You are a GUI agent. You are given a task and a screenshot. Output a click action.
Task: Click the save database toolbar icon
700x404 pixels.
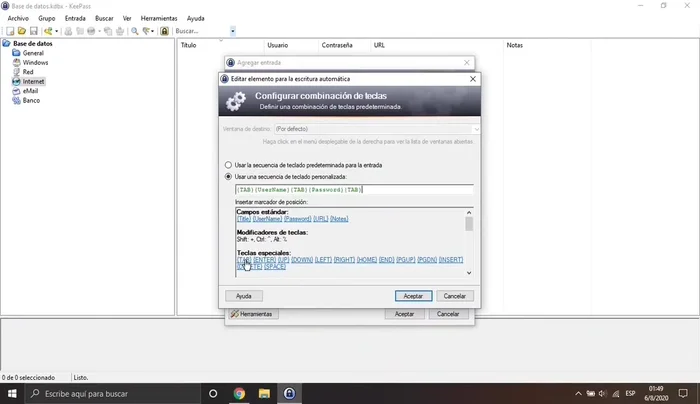(33, 31)
